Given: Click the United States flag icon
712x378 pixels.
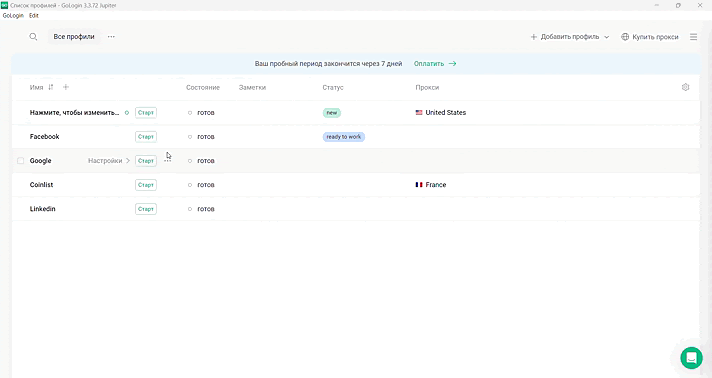Looking at the screenshot, I should (419, 113).
